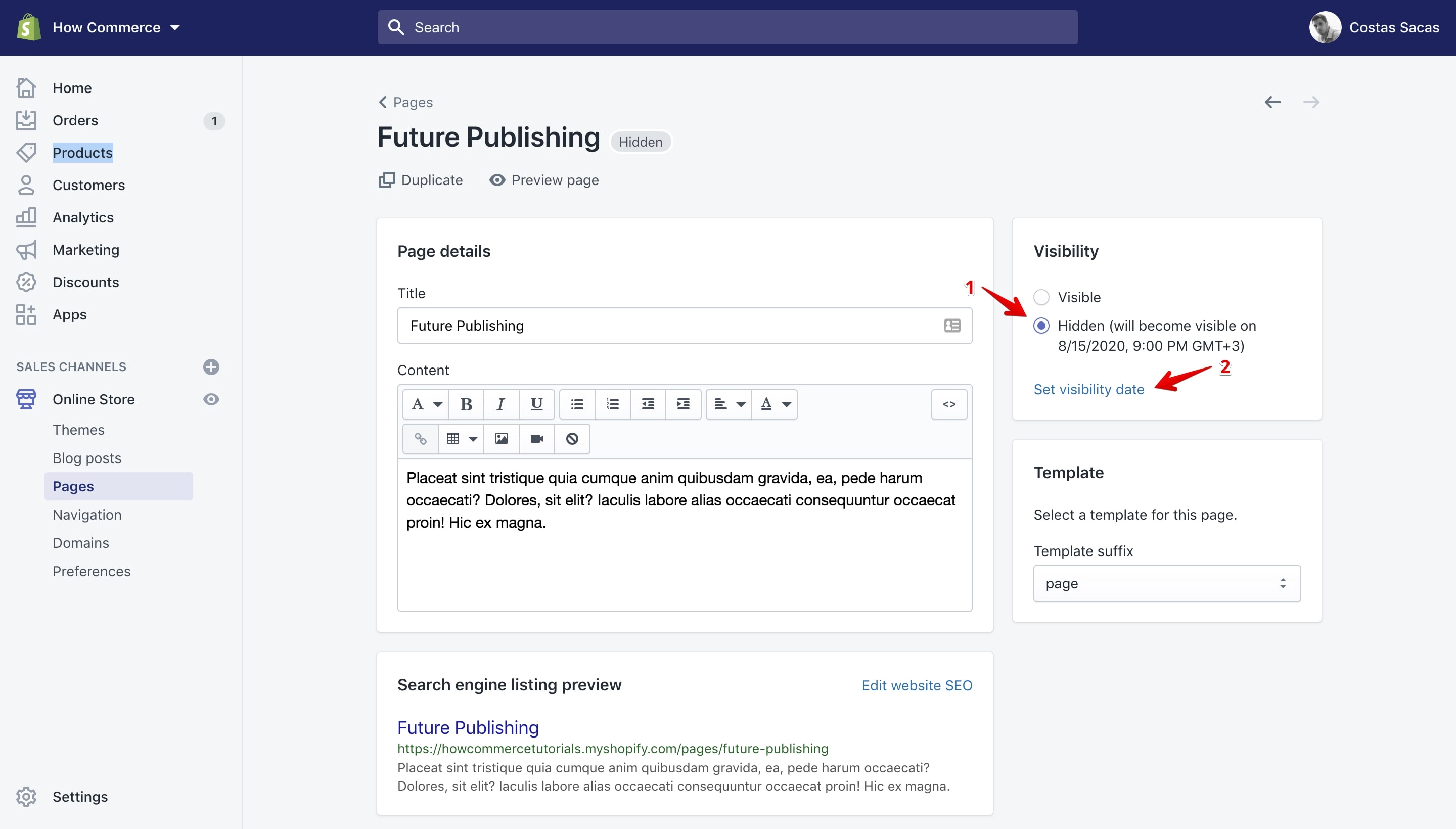
Task: Show HTML source code view
Action: click(x=949, y=404)
